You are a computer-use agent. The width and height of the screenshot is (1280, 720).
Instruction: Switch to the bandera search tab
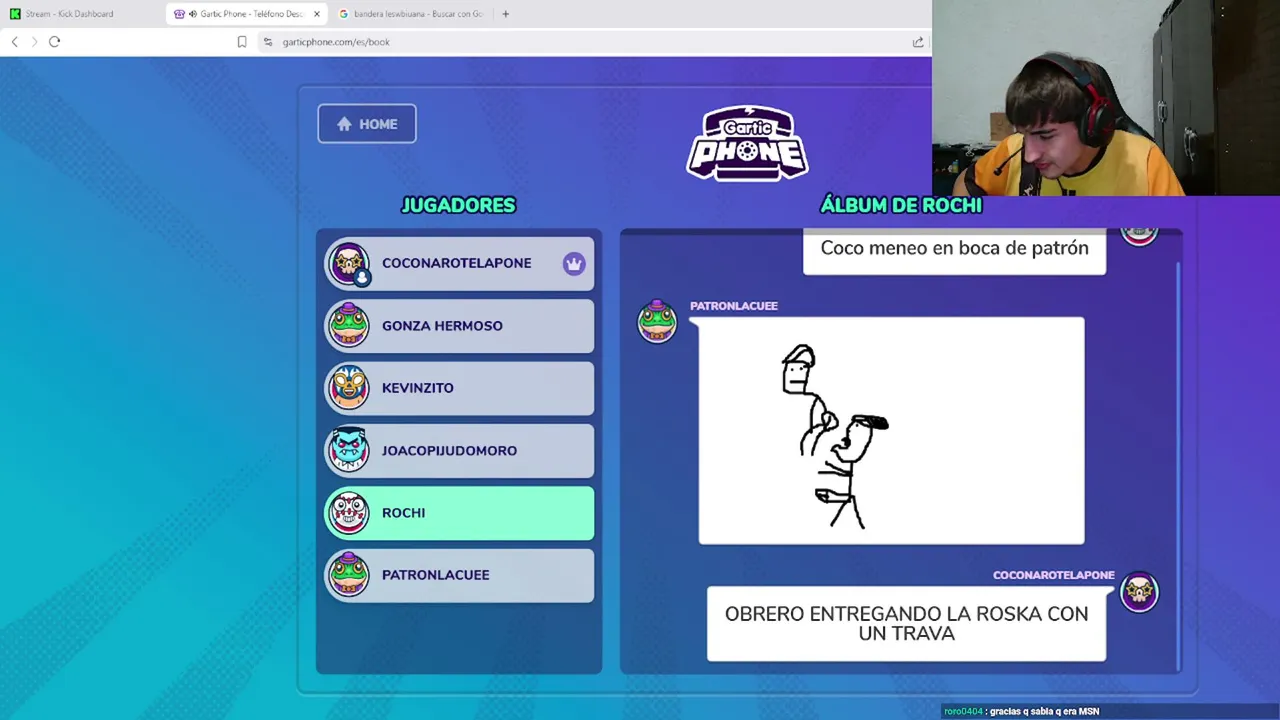pos(412,14)
